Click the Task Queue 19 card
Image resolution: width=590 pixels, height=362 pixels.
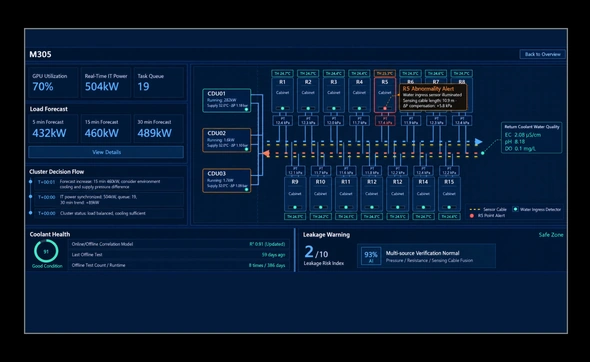(x=158, y=82)
